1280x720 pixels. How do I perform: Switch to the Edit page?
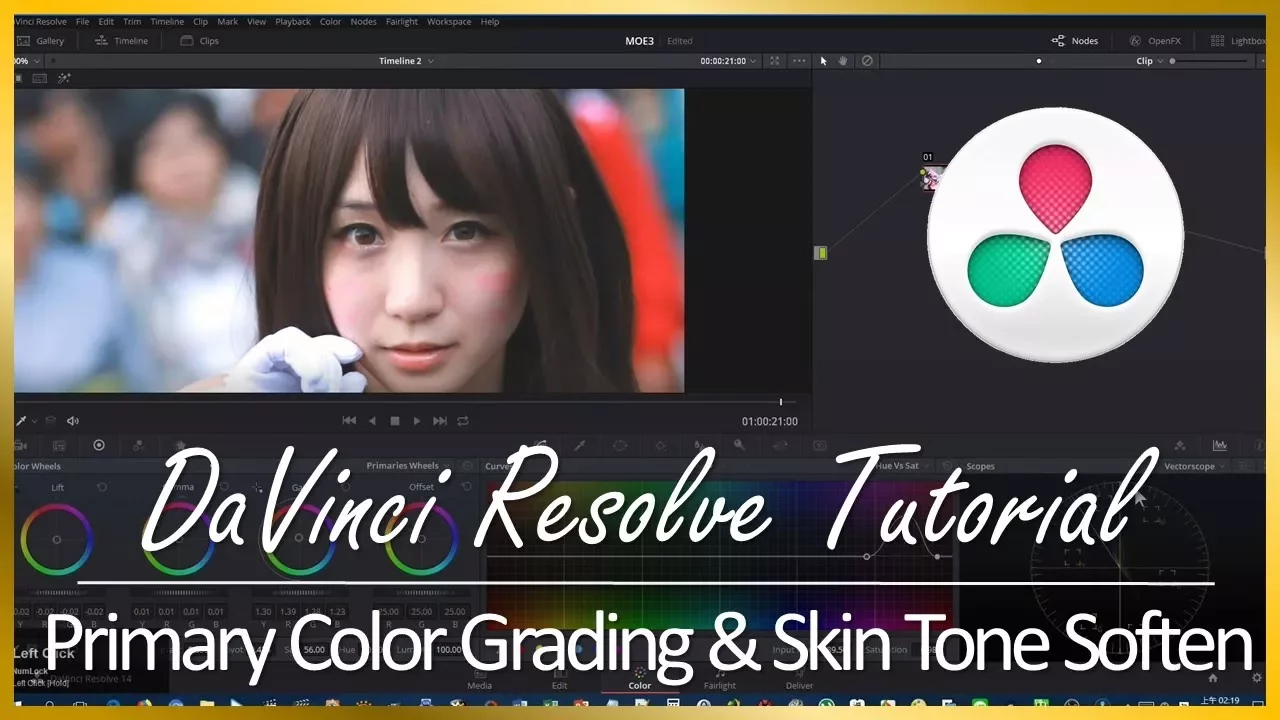pyautogui.click(x=559, y=678)
